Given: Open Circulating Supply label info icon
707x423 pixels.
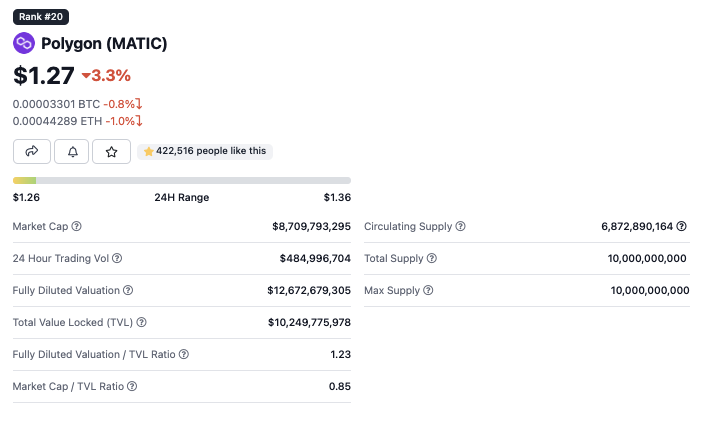Looking at the screenshot, I should pyautogui.click(x=460, y=226).
